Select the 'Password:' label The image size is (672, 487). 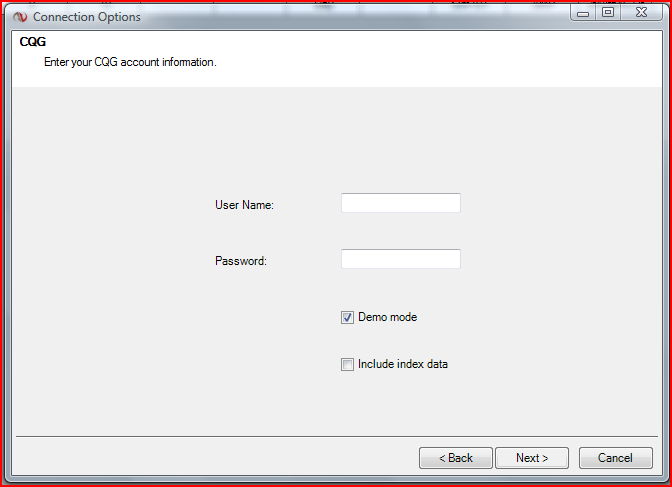[x=241, y=261]
